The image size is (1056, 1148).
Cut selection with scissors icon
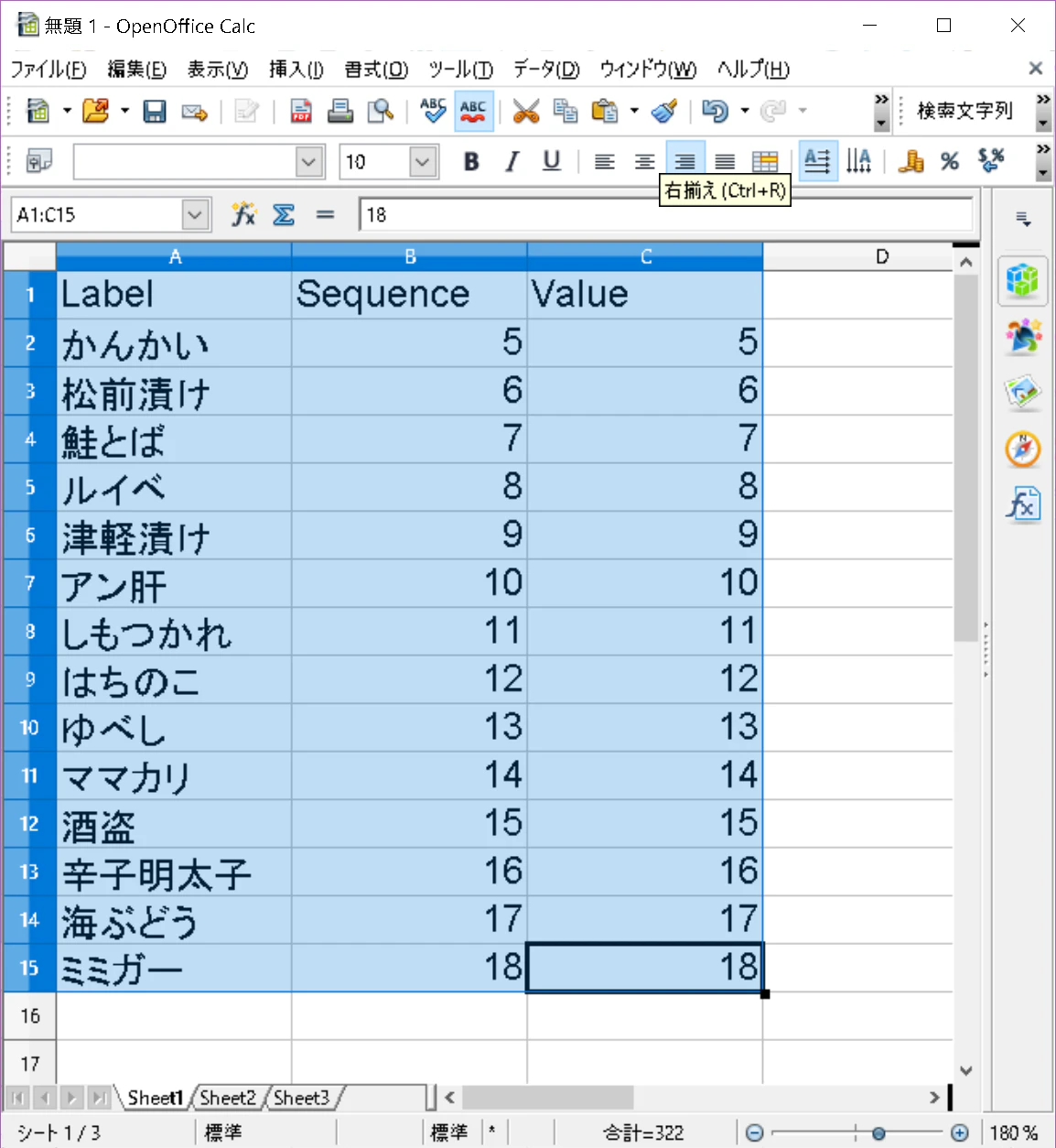[x=526, y=112]
